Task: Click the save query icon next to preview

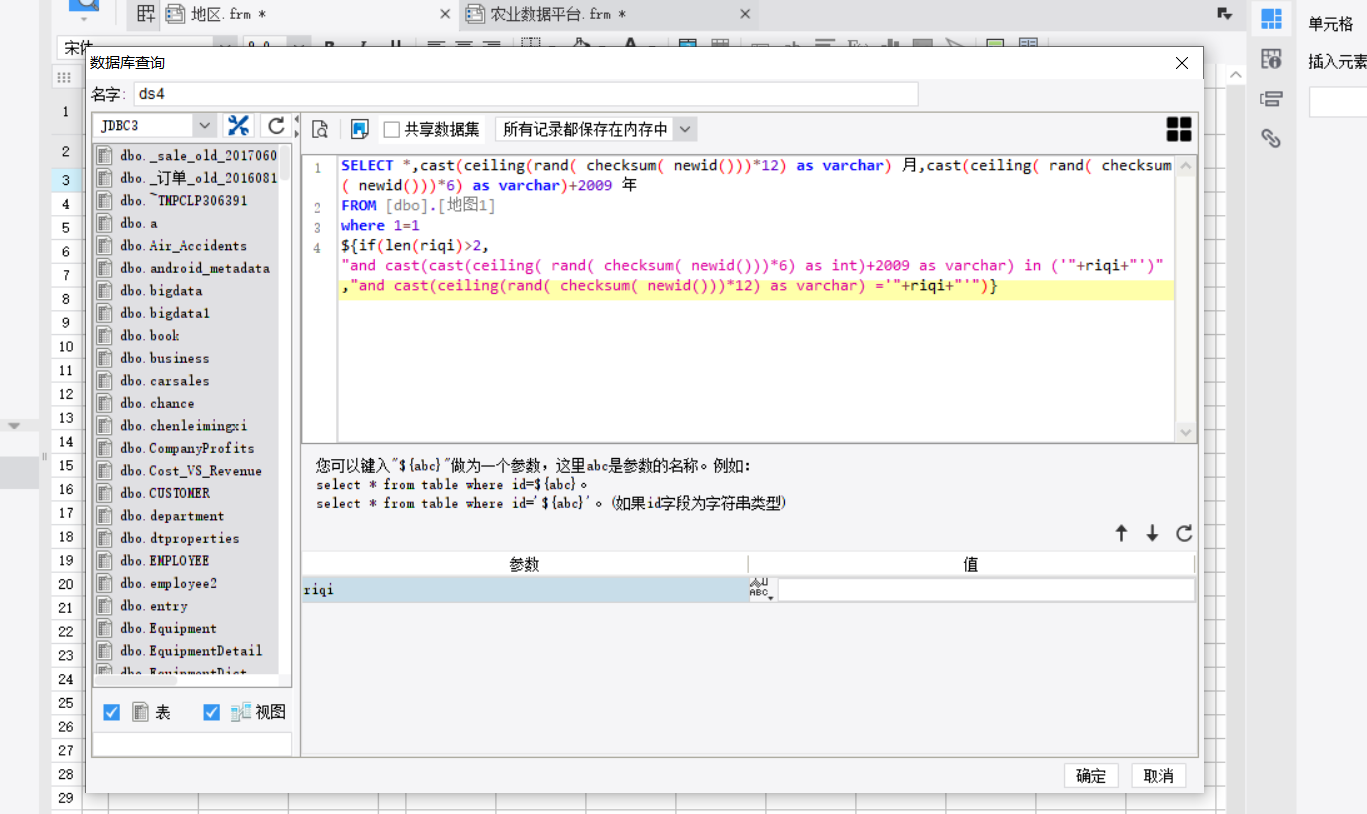Action: tap(360, 129)
